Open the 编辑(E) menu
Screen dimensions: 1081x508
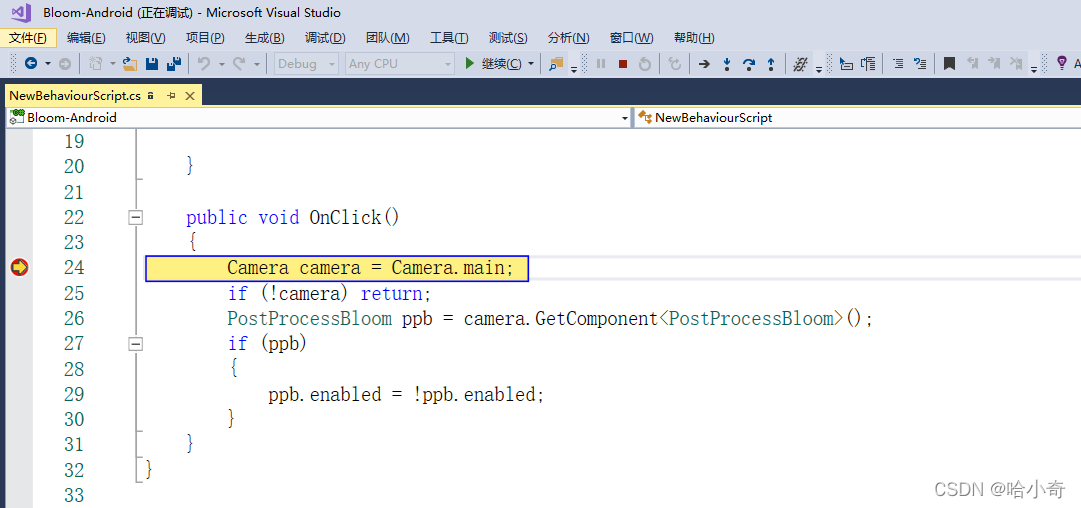[86, 37]
